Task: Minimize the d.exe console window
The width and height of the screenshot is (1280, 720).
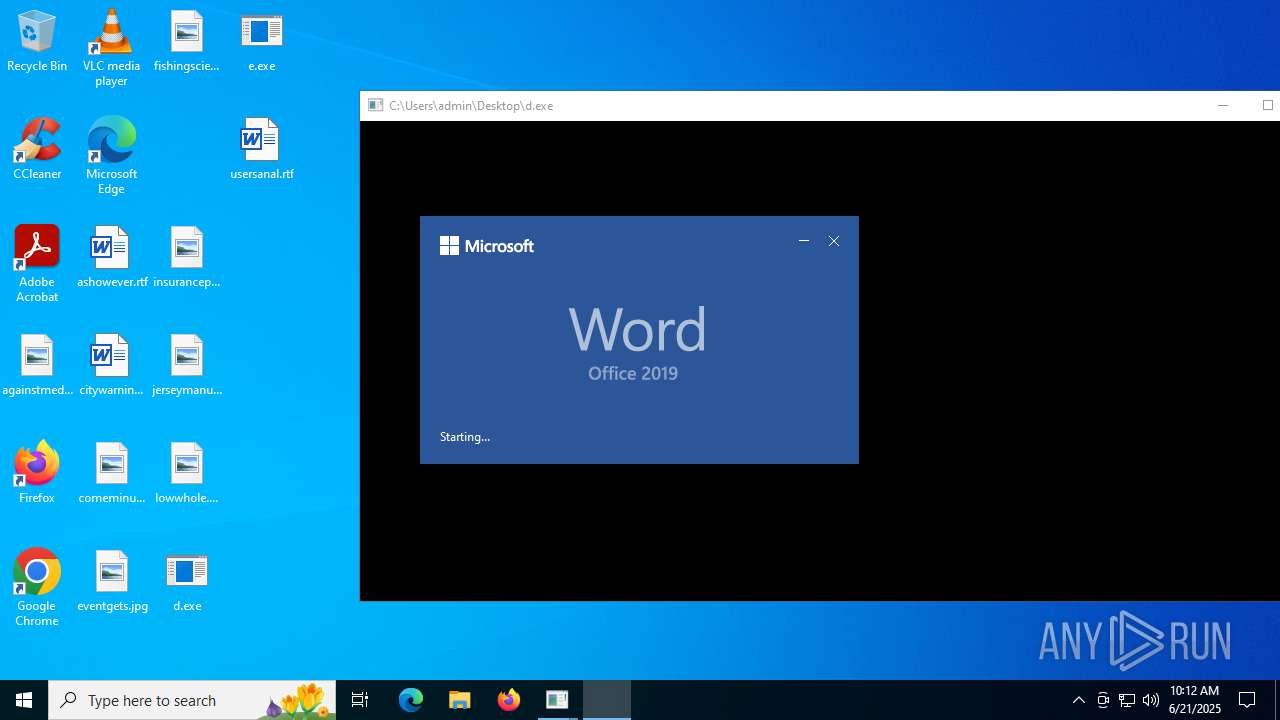Action: [x=1222, y=105]
